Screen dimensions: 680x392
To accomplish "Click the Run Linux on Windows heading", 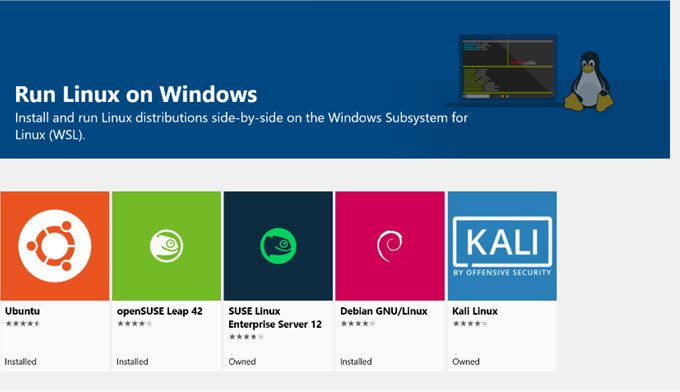I will point(136,94).
